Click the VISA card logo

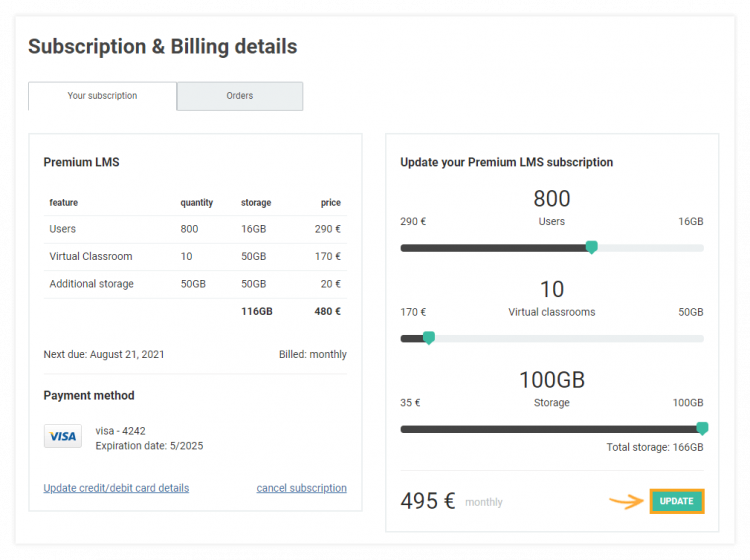click(x=63, y=437)
